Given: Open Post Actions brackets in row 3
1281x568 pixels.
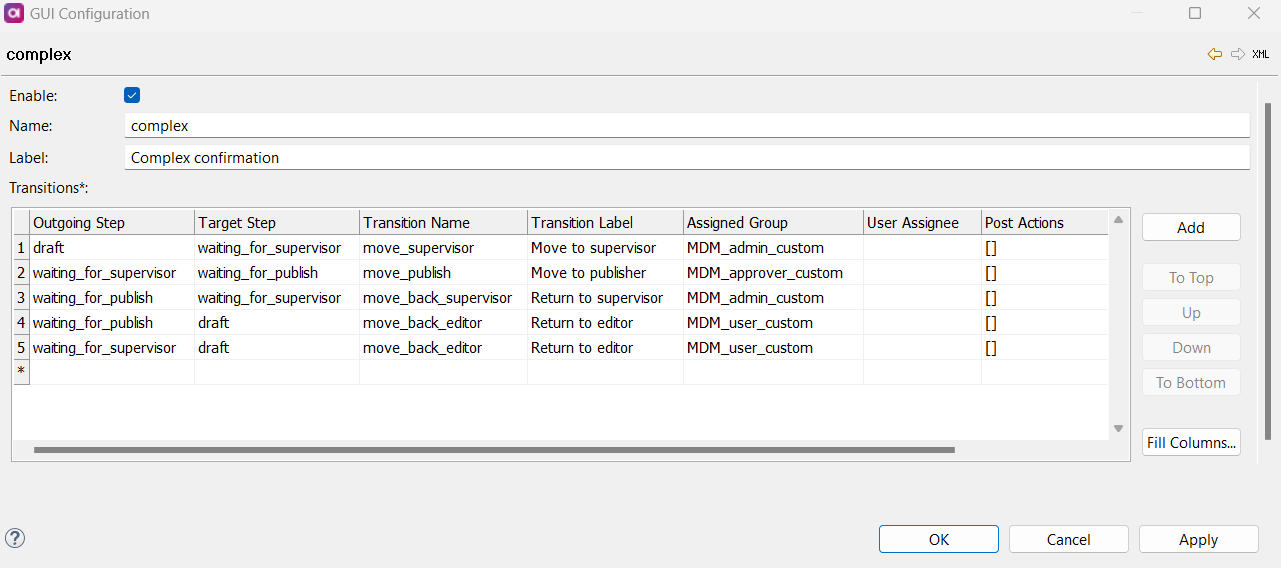Looking at the screenshot, I should (x=991, y=298).
